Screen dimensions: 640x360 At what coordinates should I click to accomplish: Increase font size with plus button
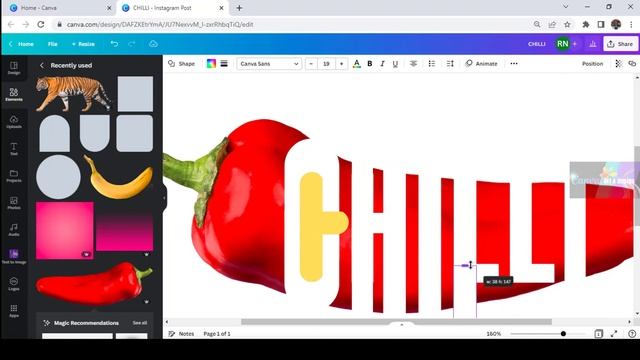point(342,64)
